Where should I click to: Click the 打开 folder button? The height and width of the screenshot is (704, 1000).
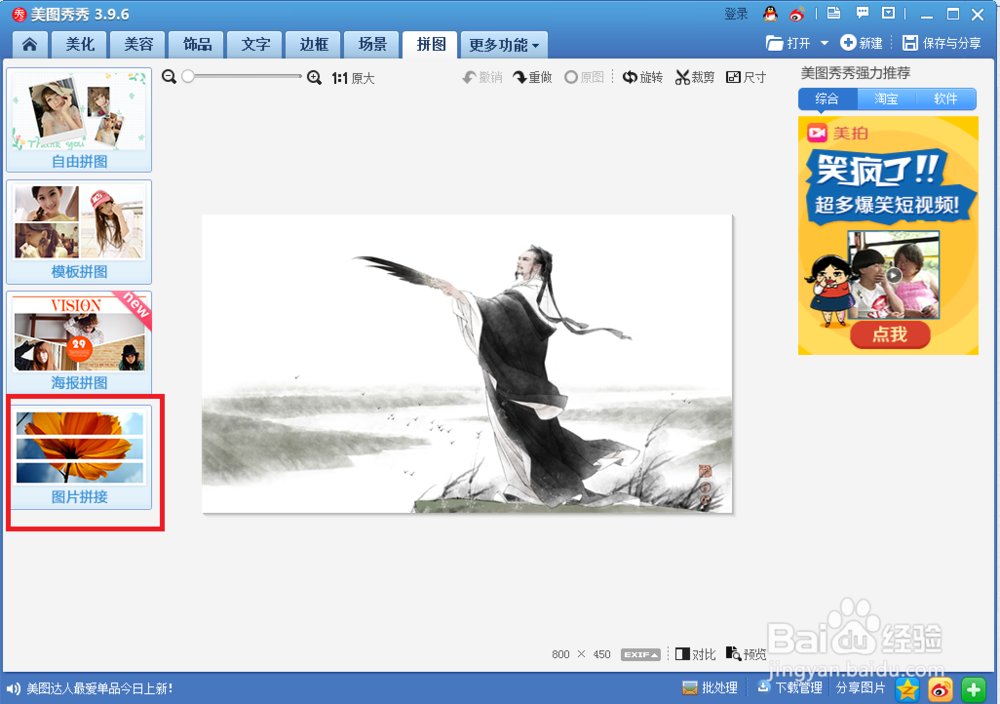(788, 43)
